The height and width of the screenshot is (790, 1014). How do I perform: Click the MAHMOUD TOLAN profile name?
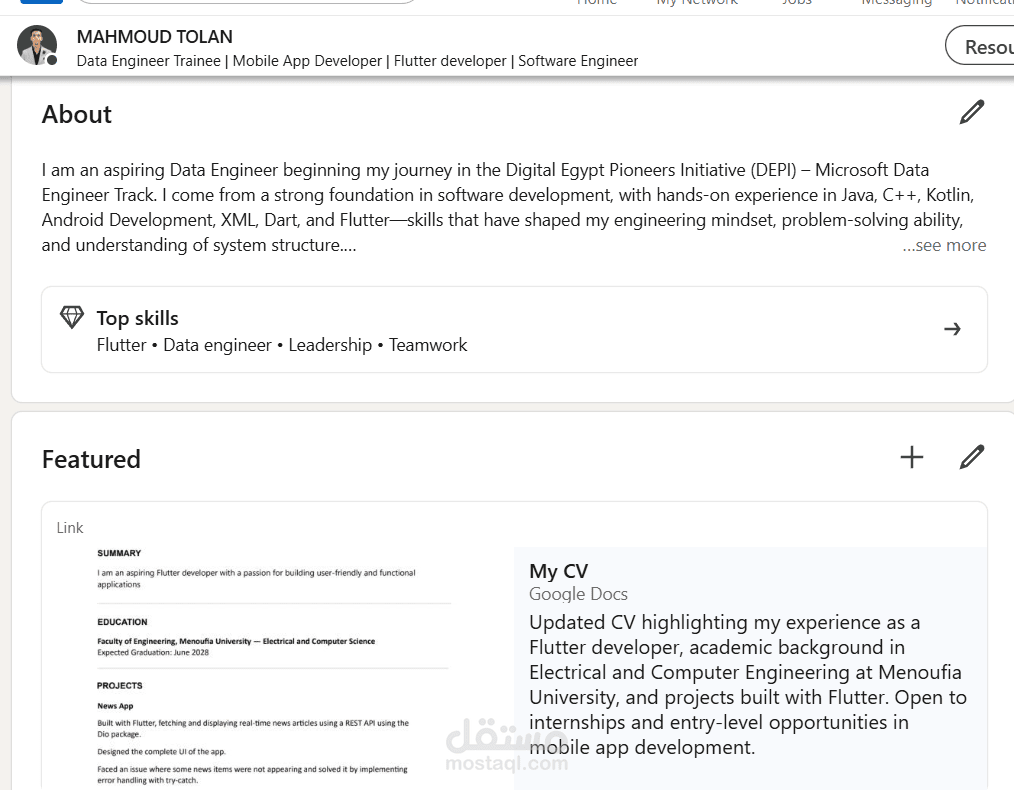pos(155,37)
